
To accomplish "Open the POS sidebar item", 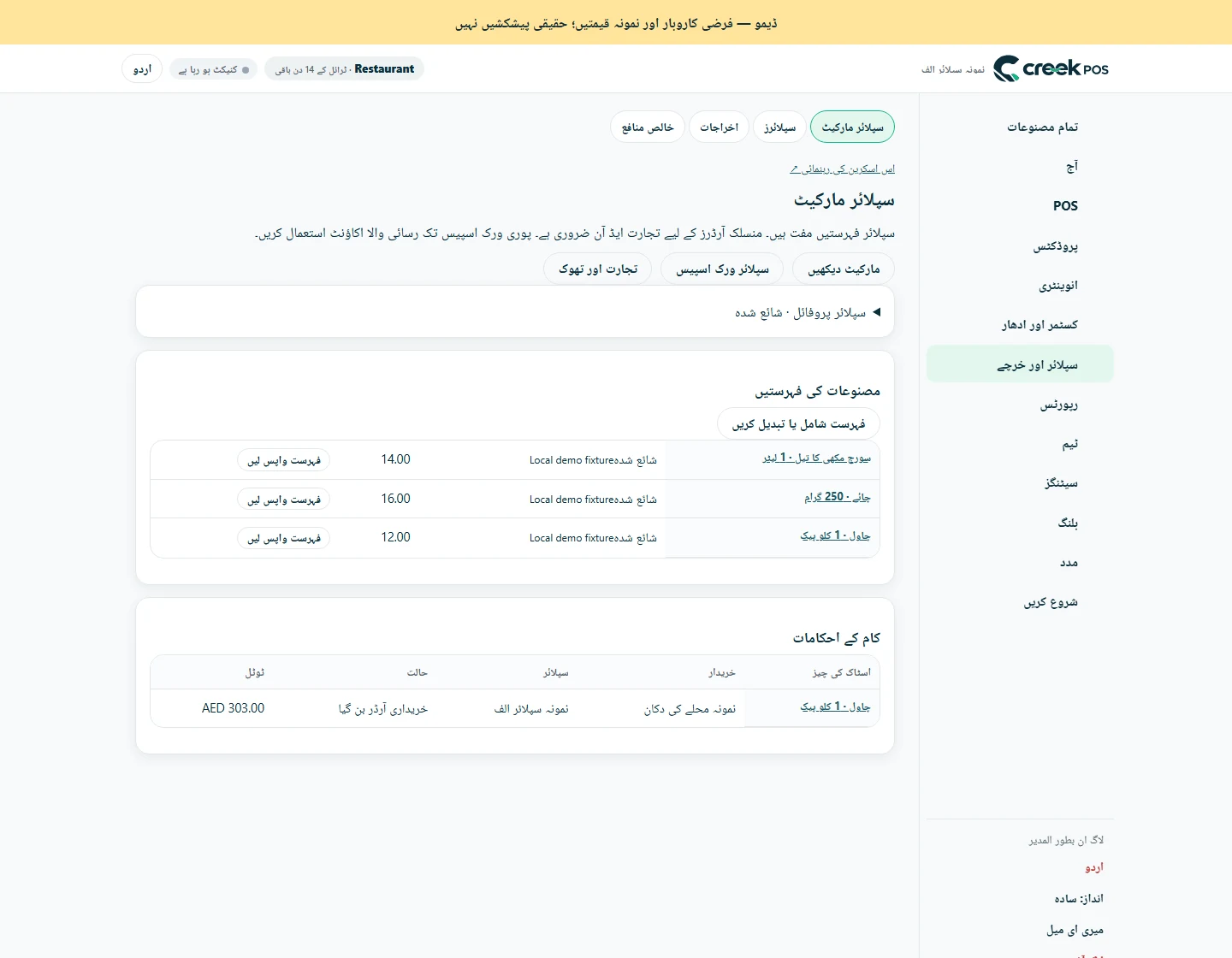I will point(1020,206).
